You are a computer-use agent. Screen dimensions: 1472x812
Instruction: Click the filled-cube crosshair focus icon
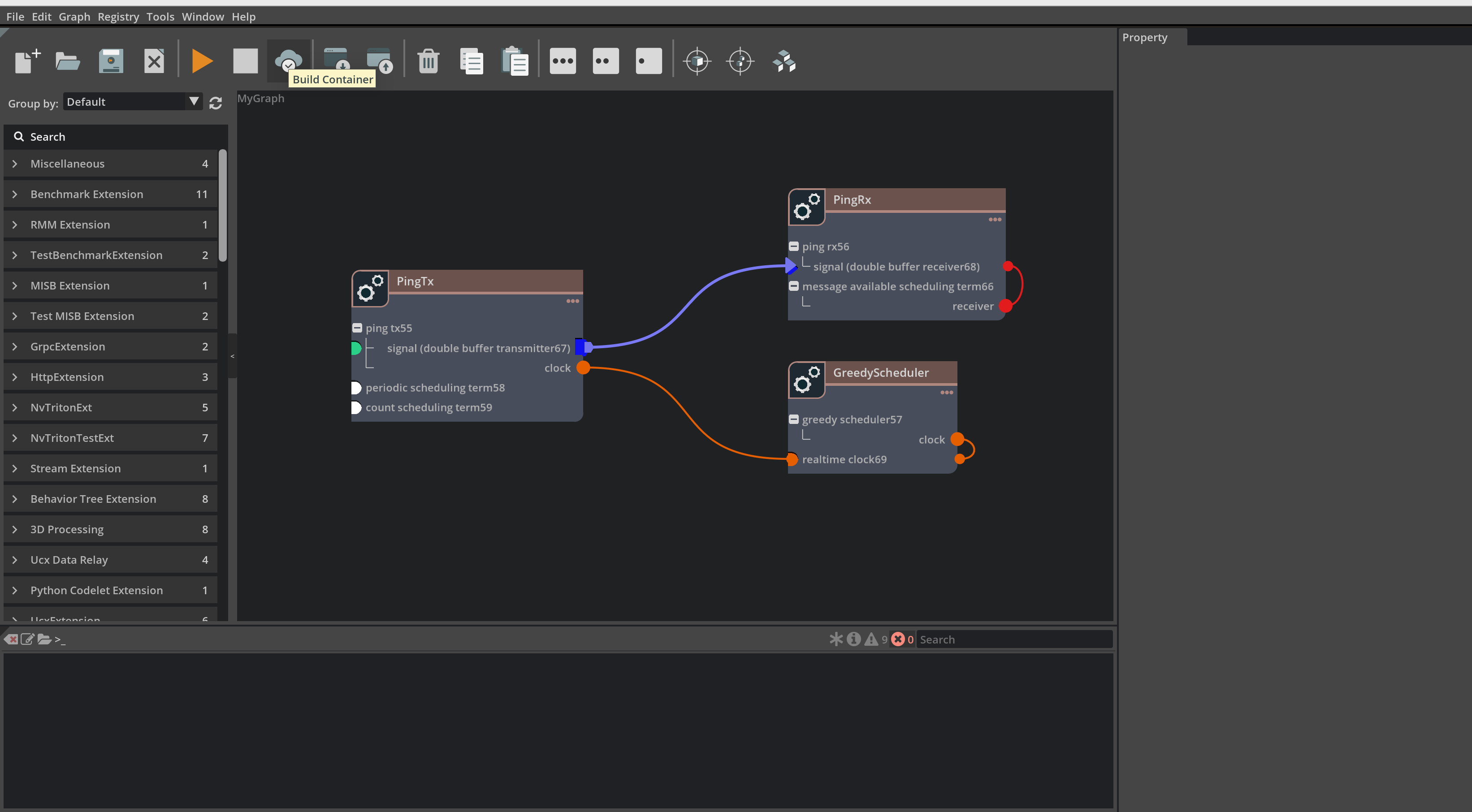(697, 60)
